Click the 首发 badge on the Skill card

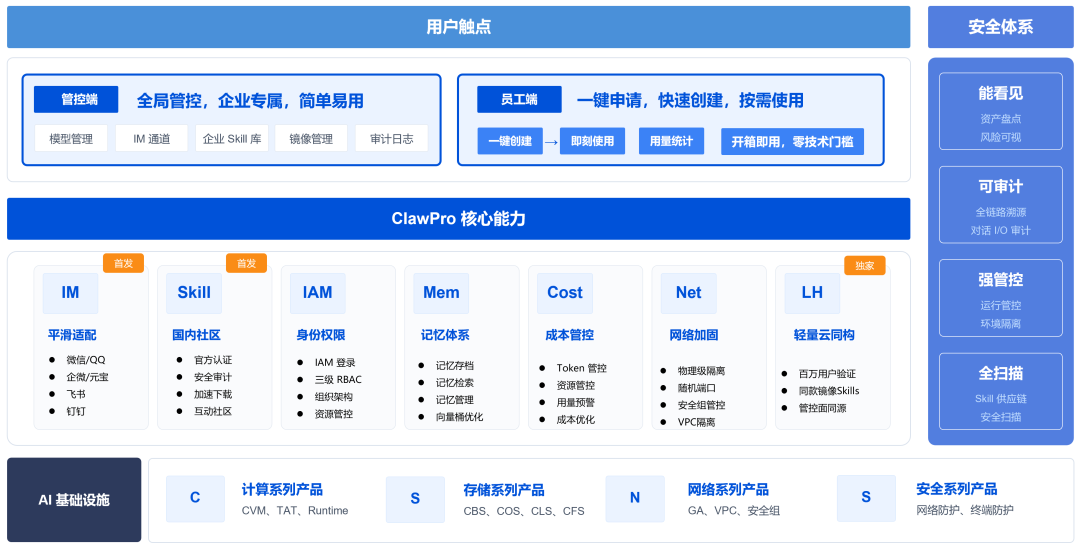pos(247,264)
